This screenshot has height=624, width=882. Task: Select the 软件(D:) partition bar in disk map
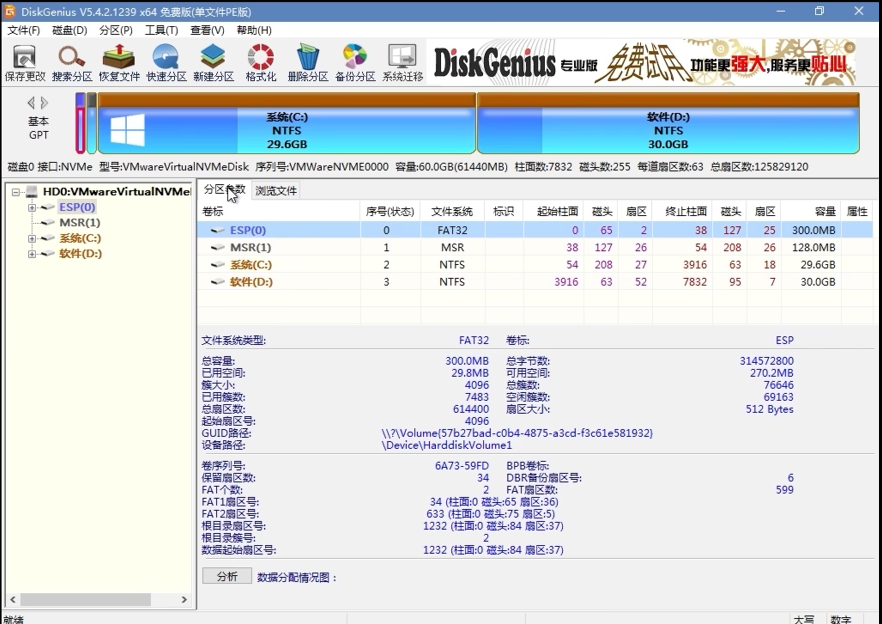tap(668, 123)
